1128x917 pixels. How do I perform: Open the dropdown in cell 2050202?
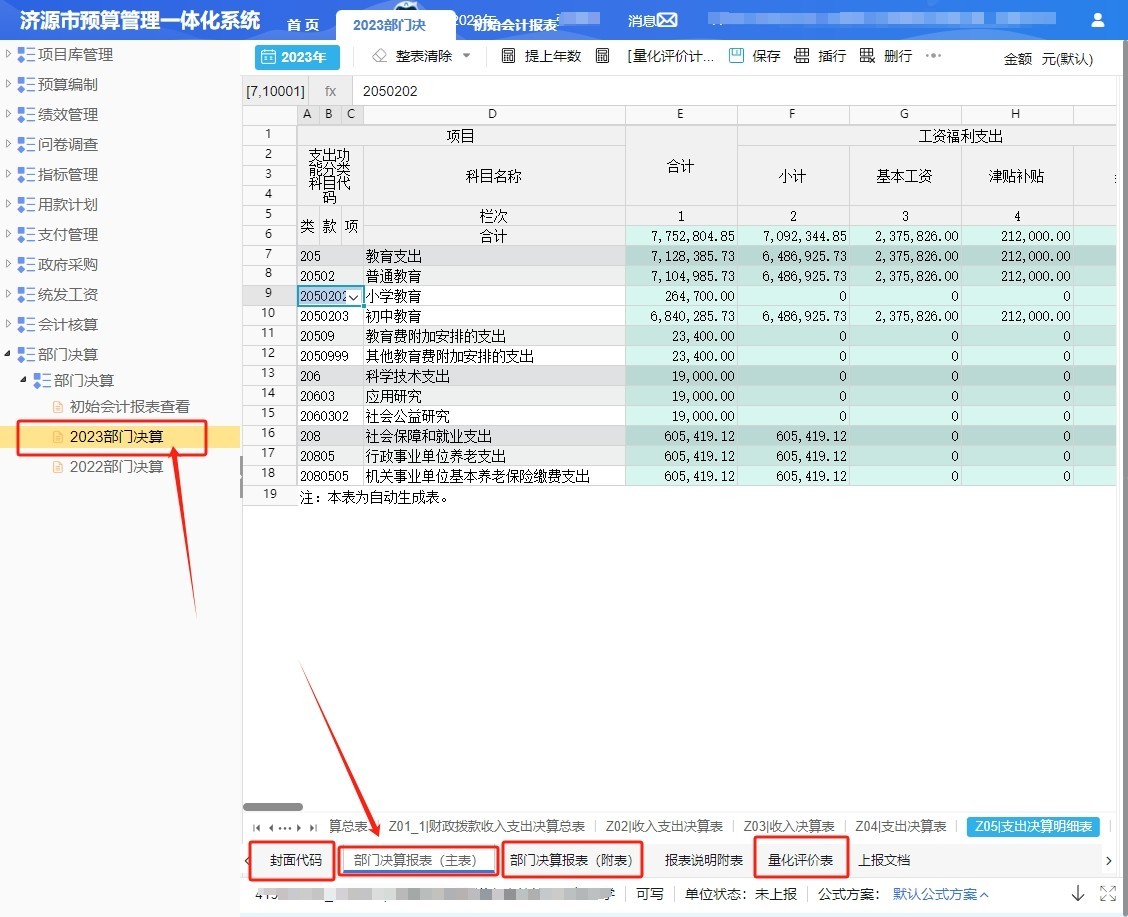pos(353,296)
